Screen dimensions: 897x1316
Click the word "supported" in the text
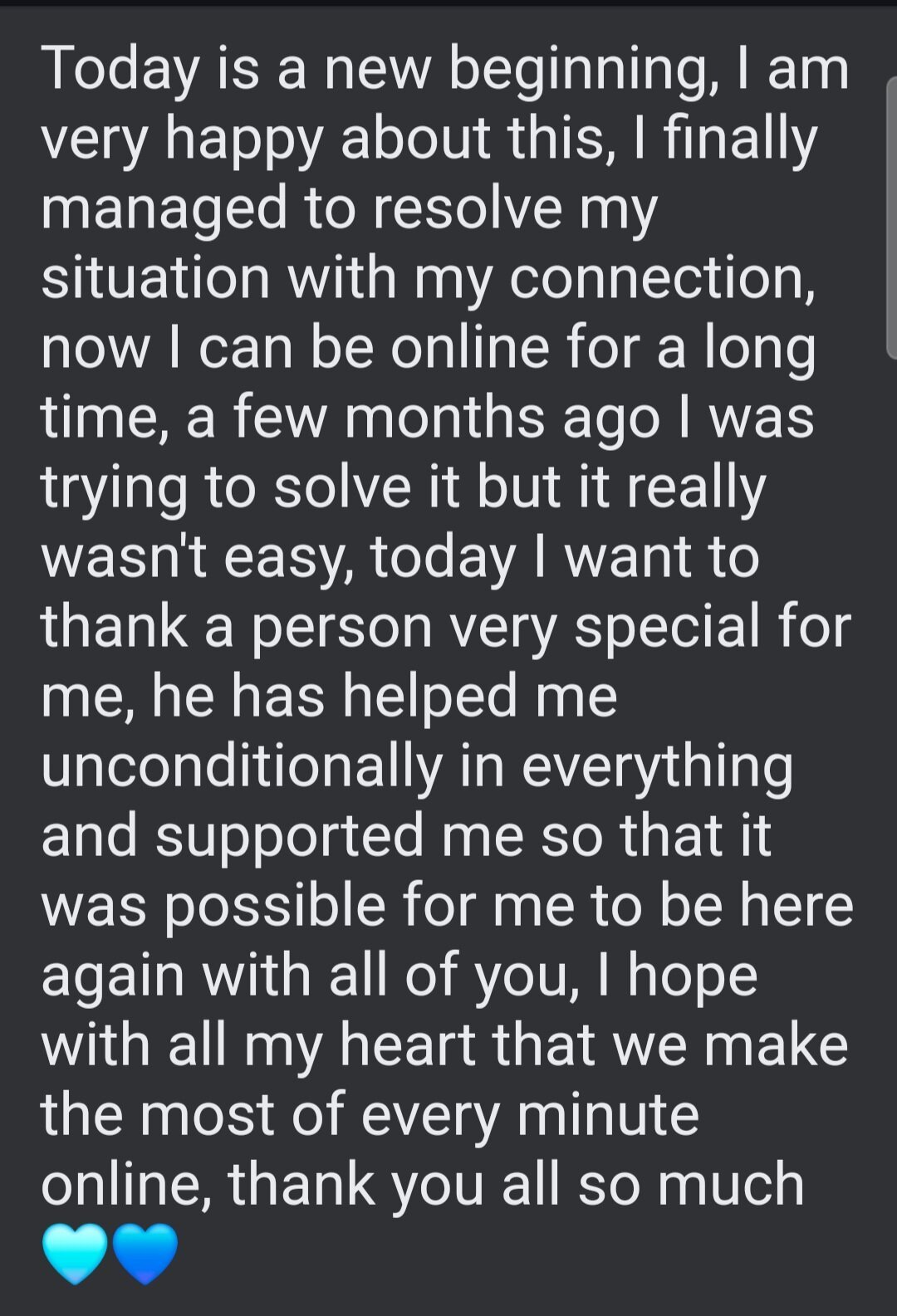click(291, 836)
